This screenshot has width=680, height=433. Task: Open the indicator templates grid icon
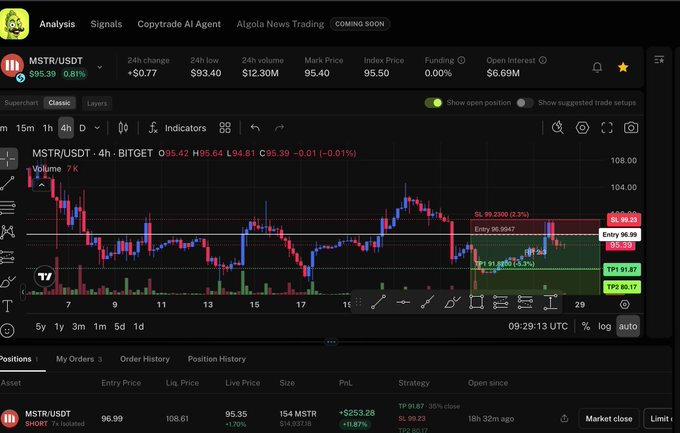point(225,128)
